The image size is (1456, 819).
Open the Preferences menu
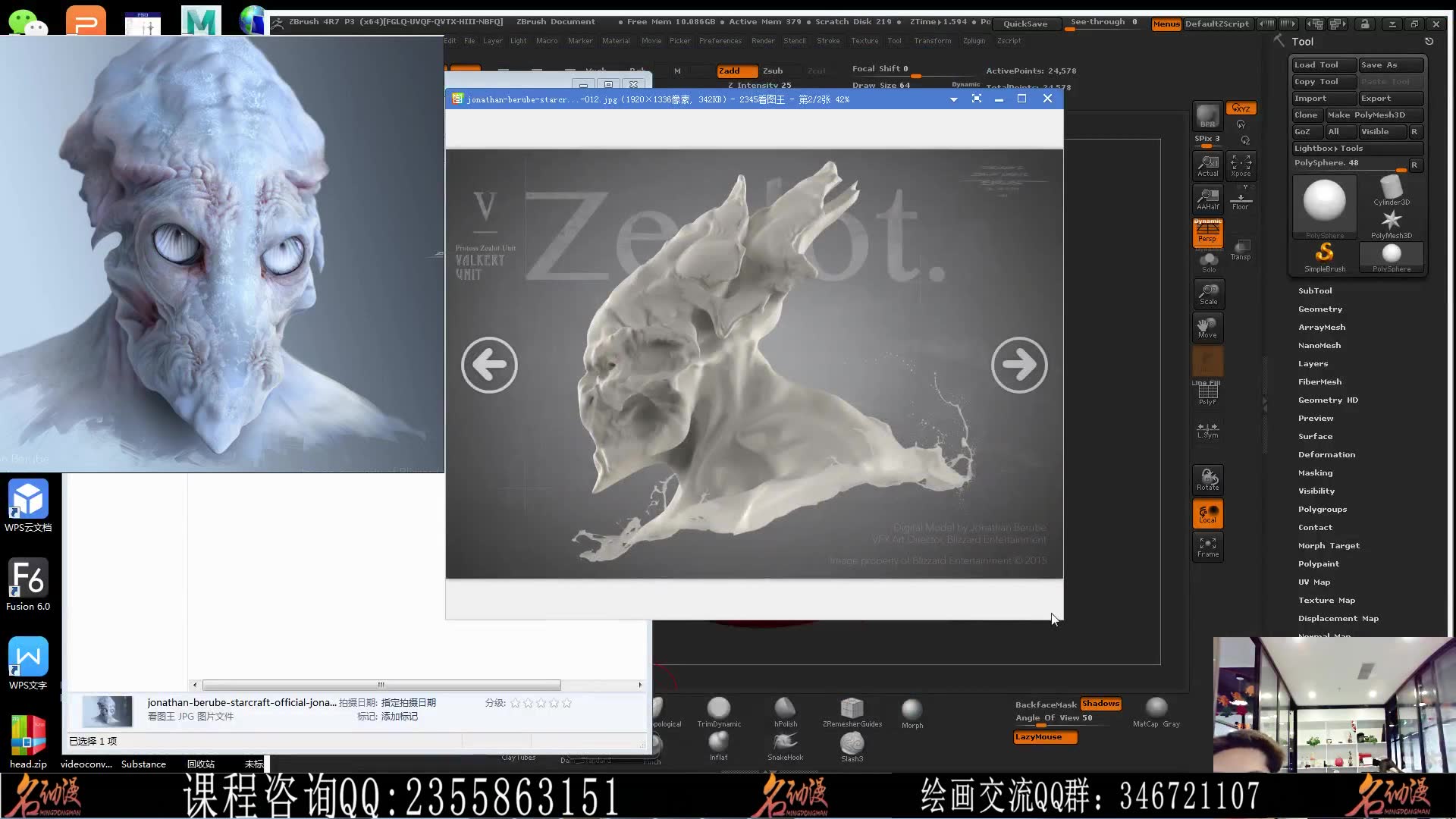(x=720, y=41)
